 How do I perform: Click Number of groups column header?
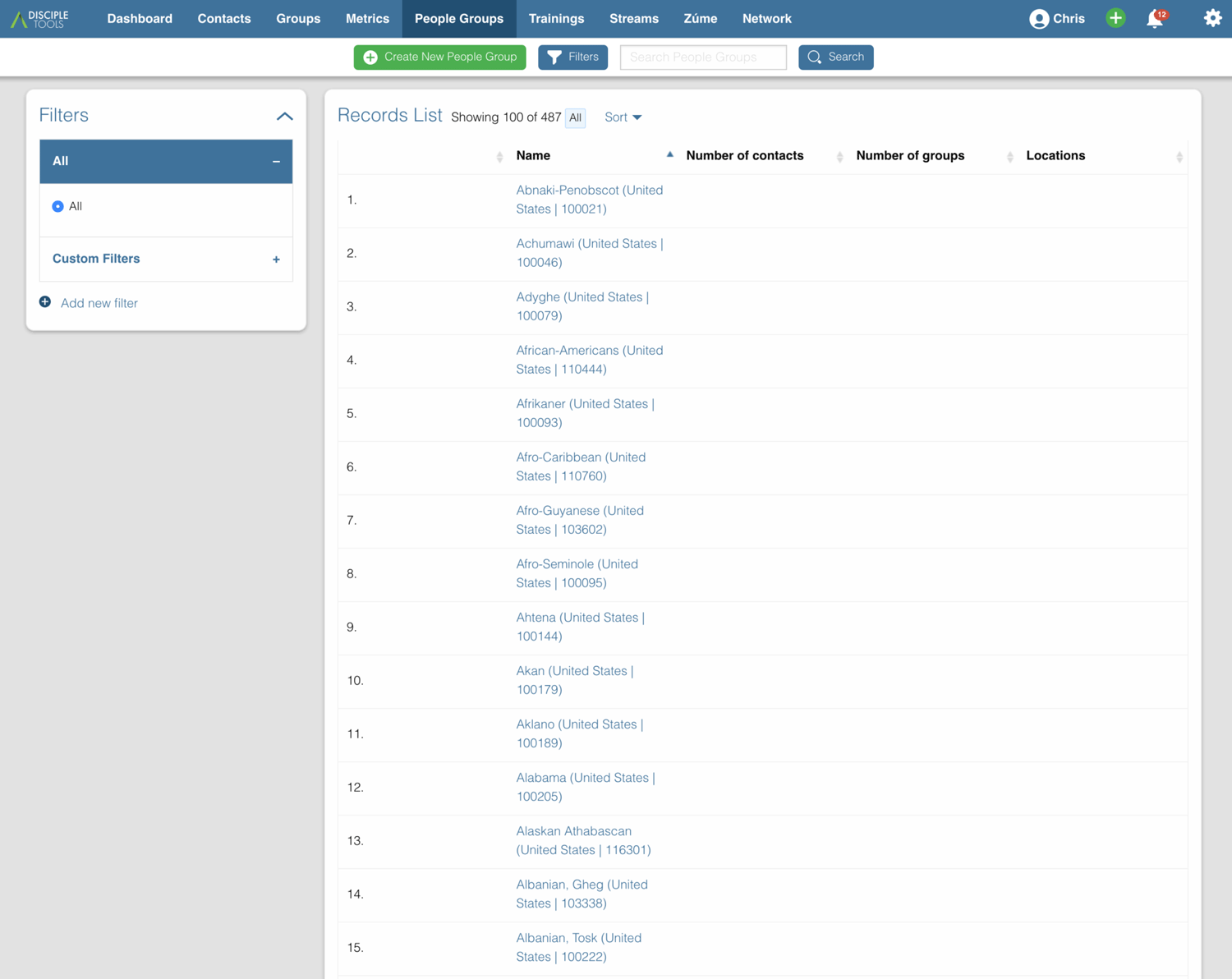click(910, 155)
